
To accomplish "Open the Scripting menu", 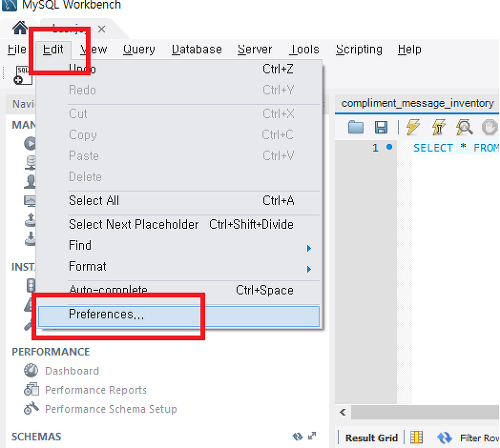I will [359, 49].
